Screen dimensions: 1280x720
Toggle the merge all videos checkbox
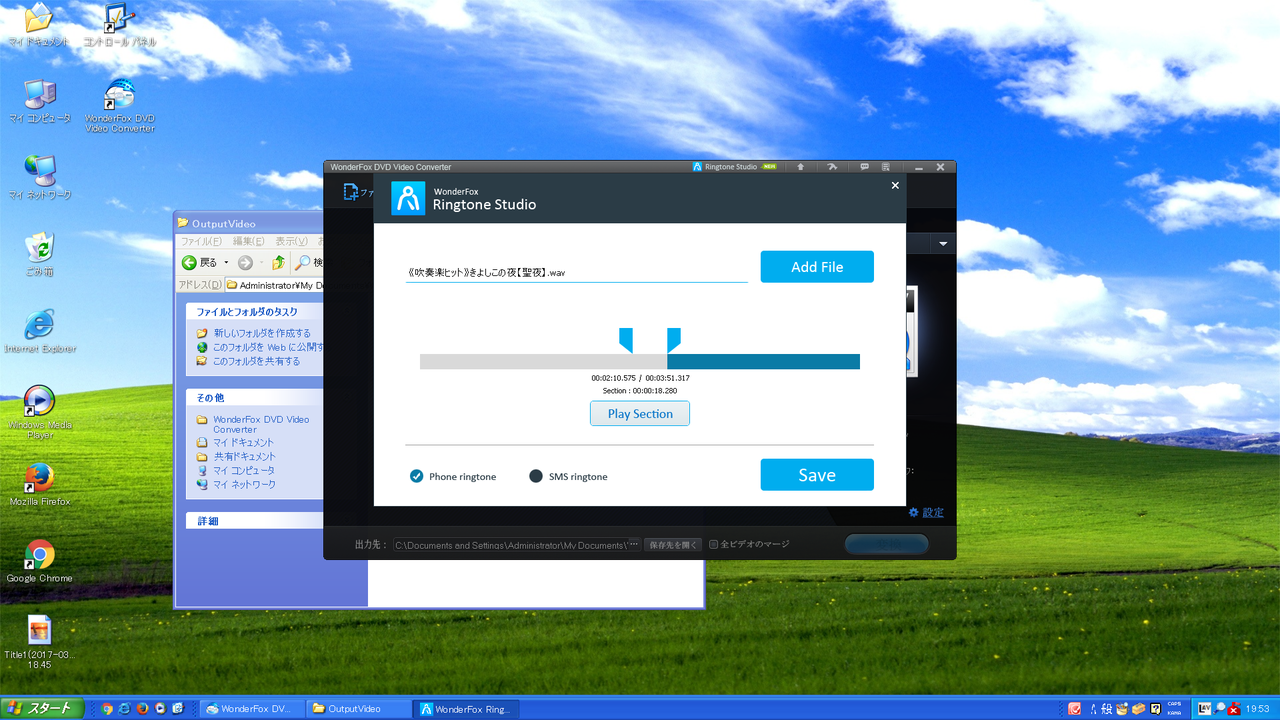pyautogui.click(x=714, y=545)
